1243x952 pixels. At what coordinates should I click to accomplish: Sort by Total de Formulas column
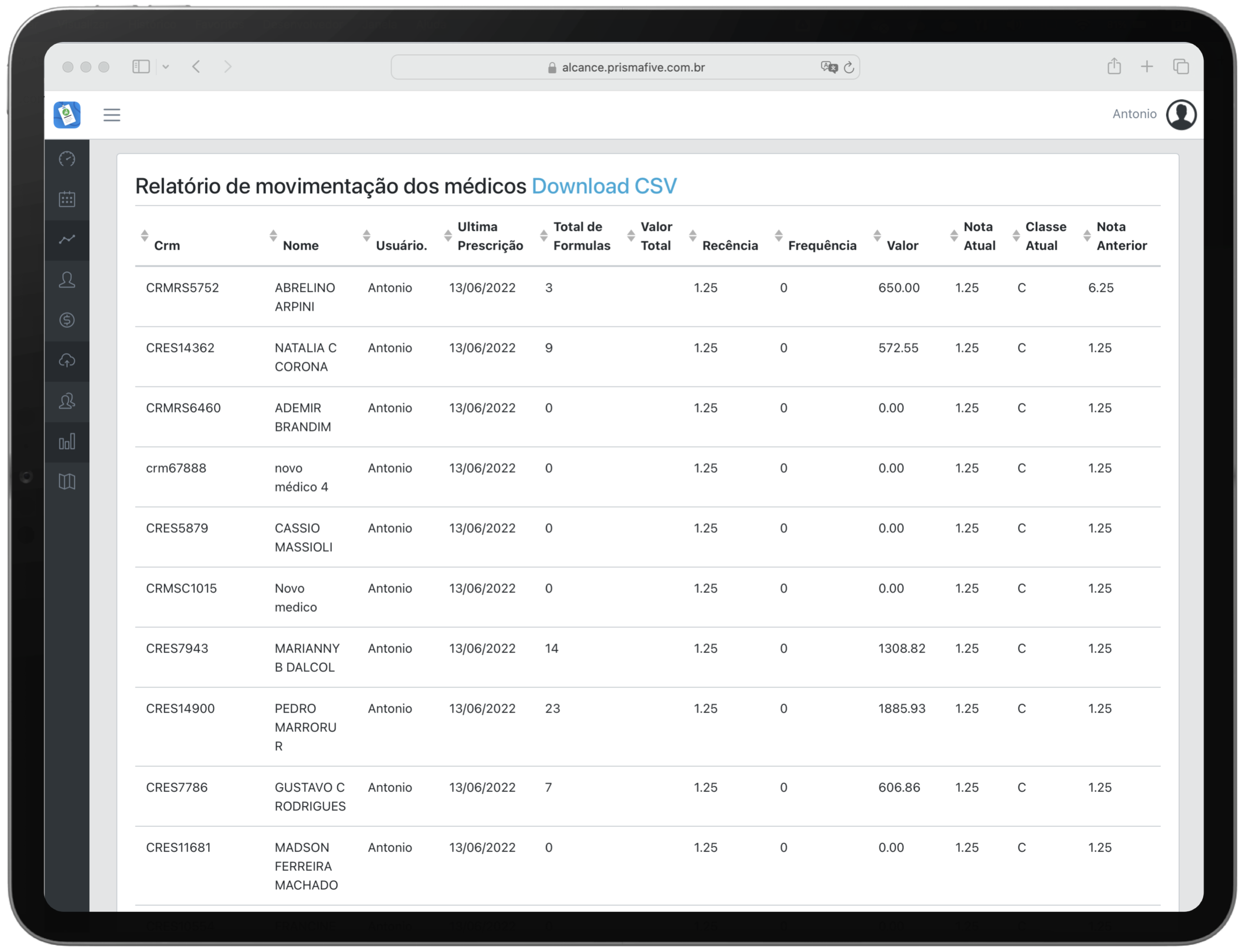click(x=581, y=236)
